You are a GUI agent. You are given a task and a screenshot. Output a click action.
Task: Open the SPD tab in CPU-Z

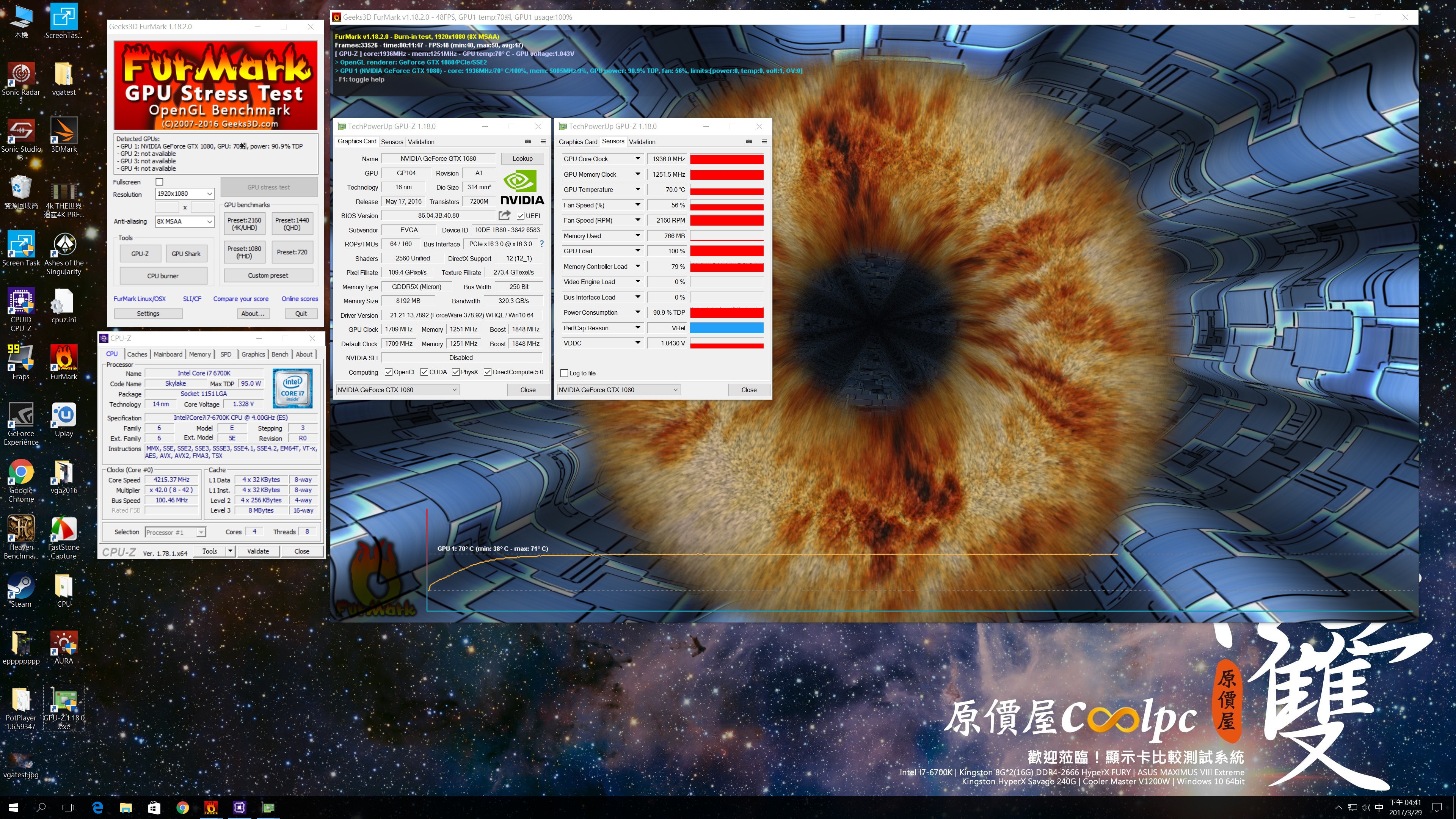click(x=226, y=355)
